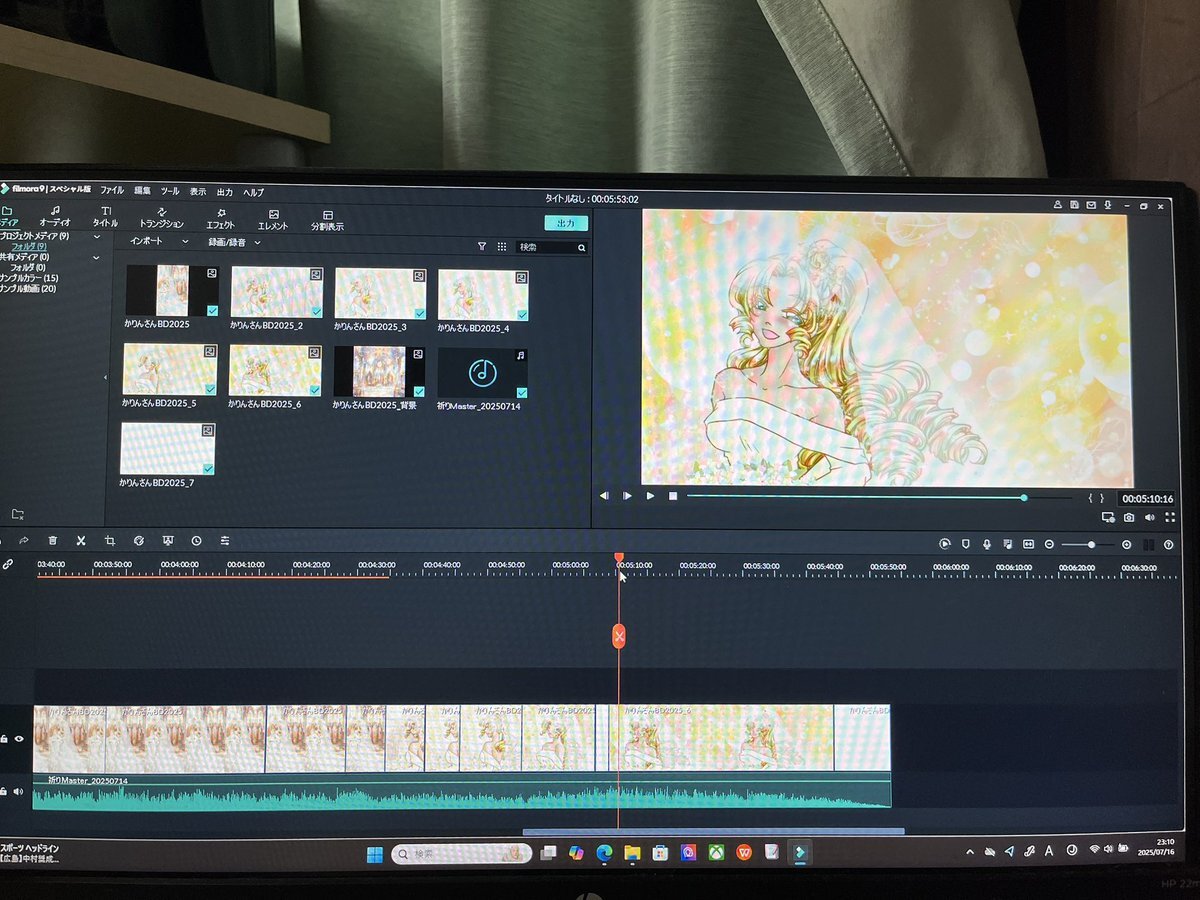Image resolution: width=1200 pixels, height=900 pixels.
Task: Enter fullscreen preview mode
Action: [x=1169, y=517]
